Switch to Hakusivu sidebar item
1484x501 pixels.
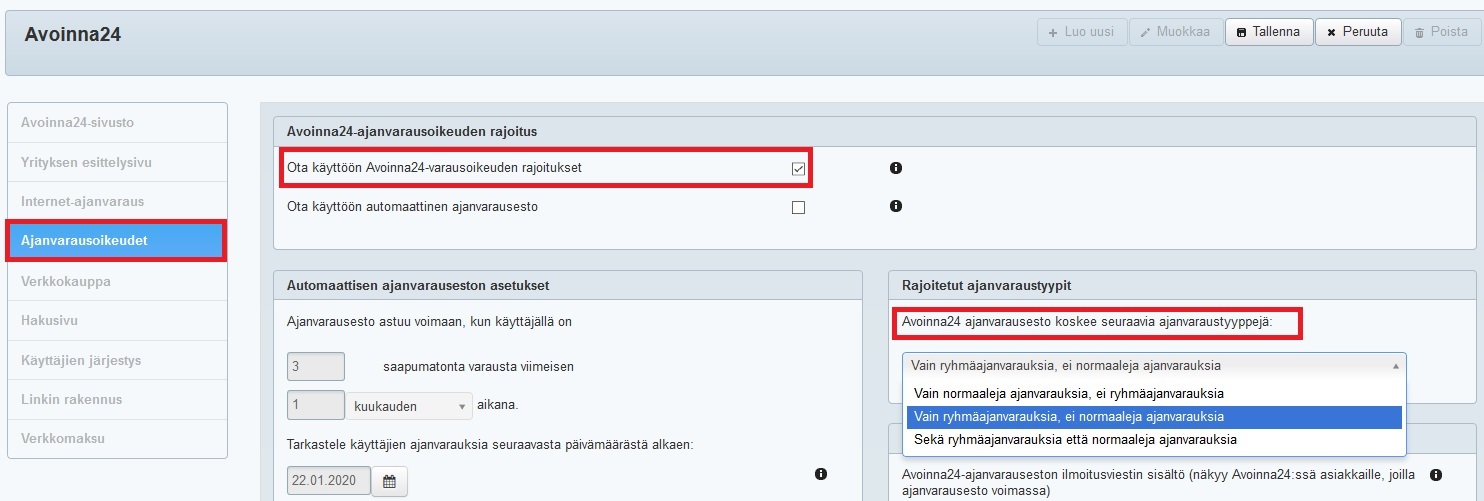pyautogui.click(x=49, y=321)
